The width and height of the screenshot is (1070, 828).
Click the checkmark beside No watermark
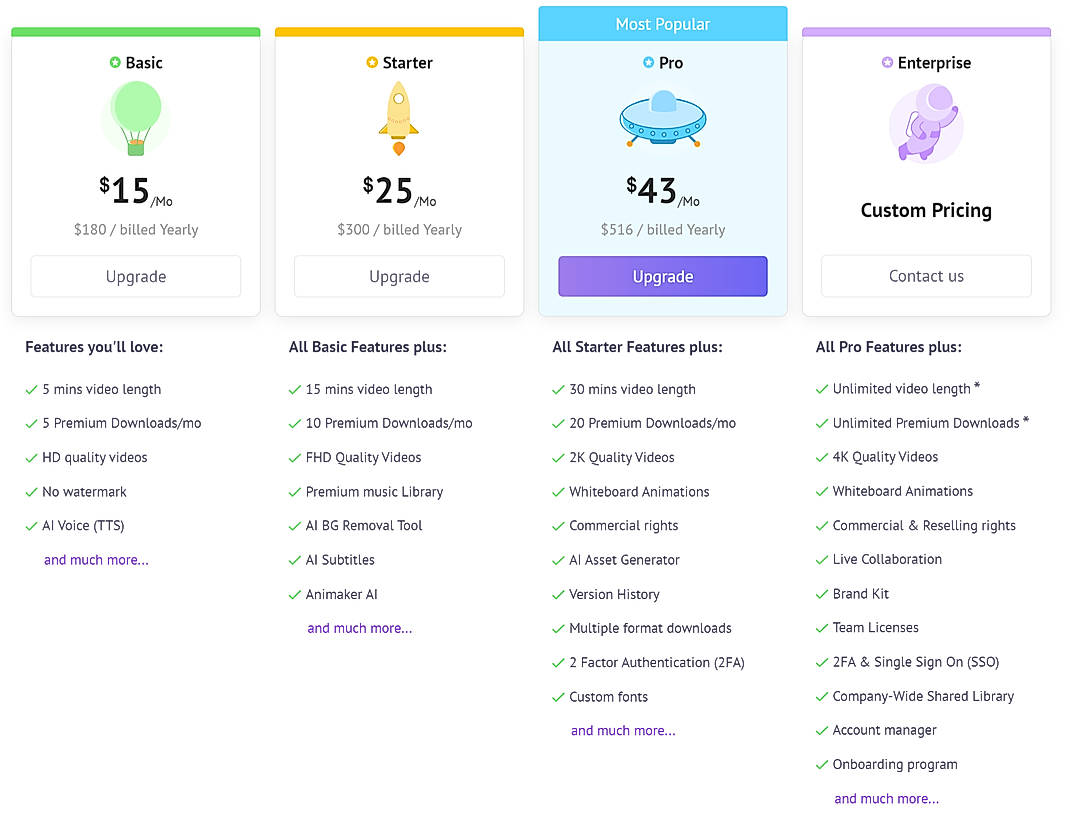tap(31, 492)
